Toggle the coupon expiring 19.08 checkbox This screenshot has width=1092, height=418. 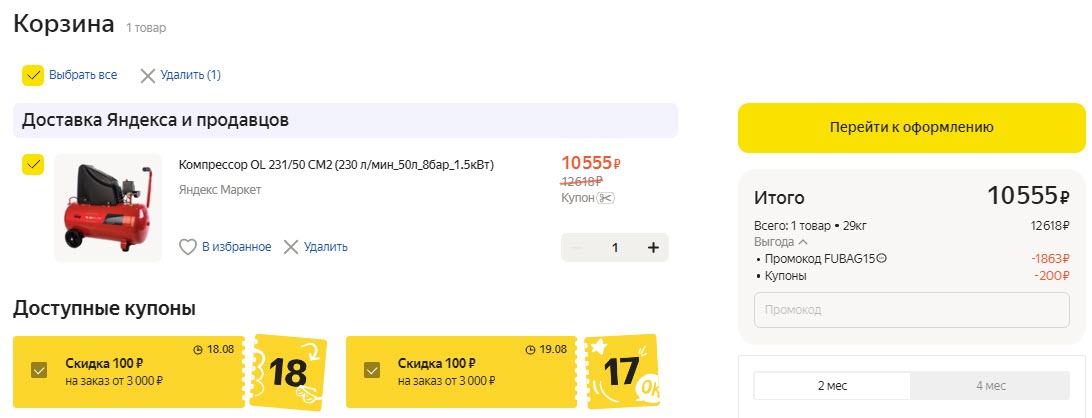[372, 370]
